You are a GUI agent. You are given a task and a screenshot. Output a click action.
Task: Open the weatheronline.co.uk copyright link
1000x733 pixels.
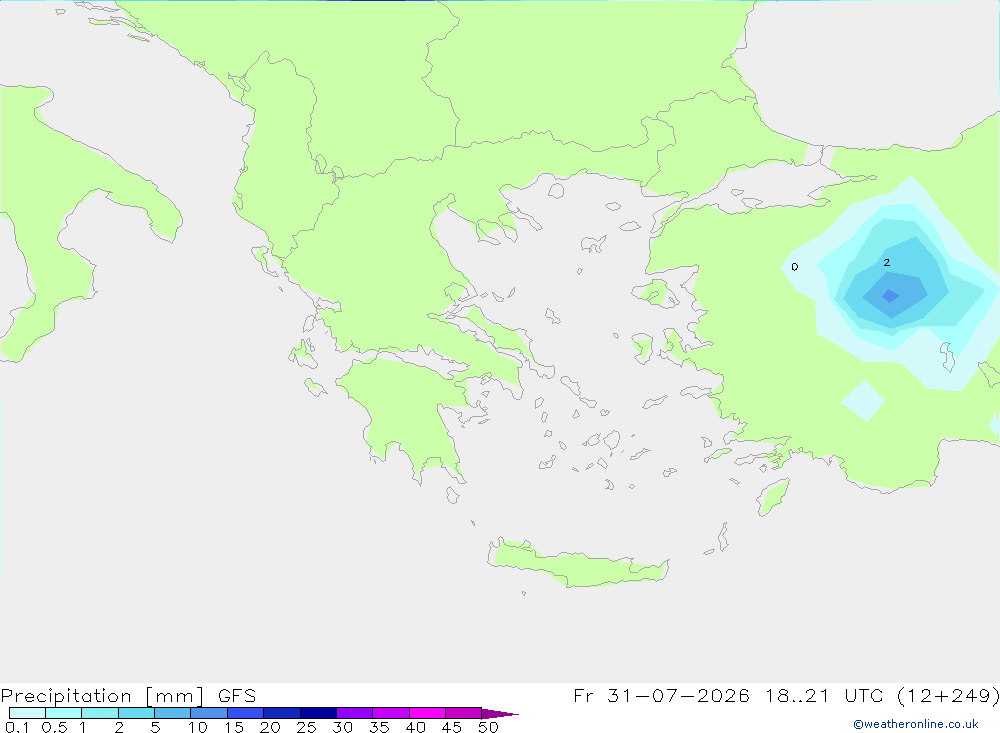(x=916, y=724)
